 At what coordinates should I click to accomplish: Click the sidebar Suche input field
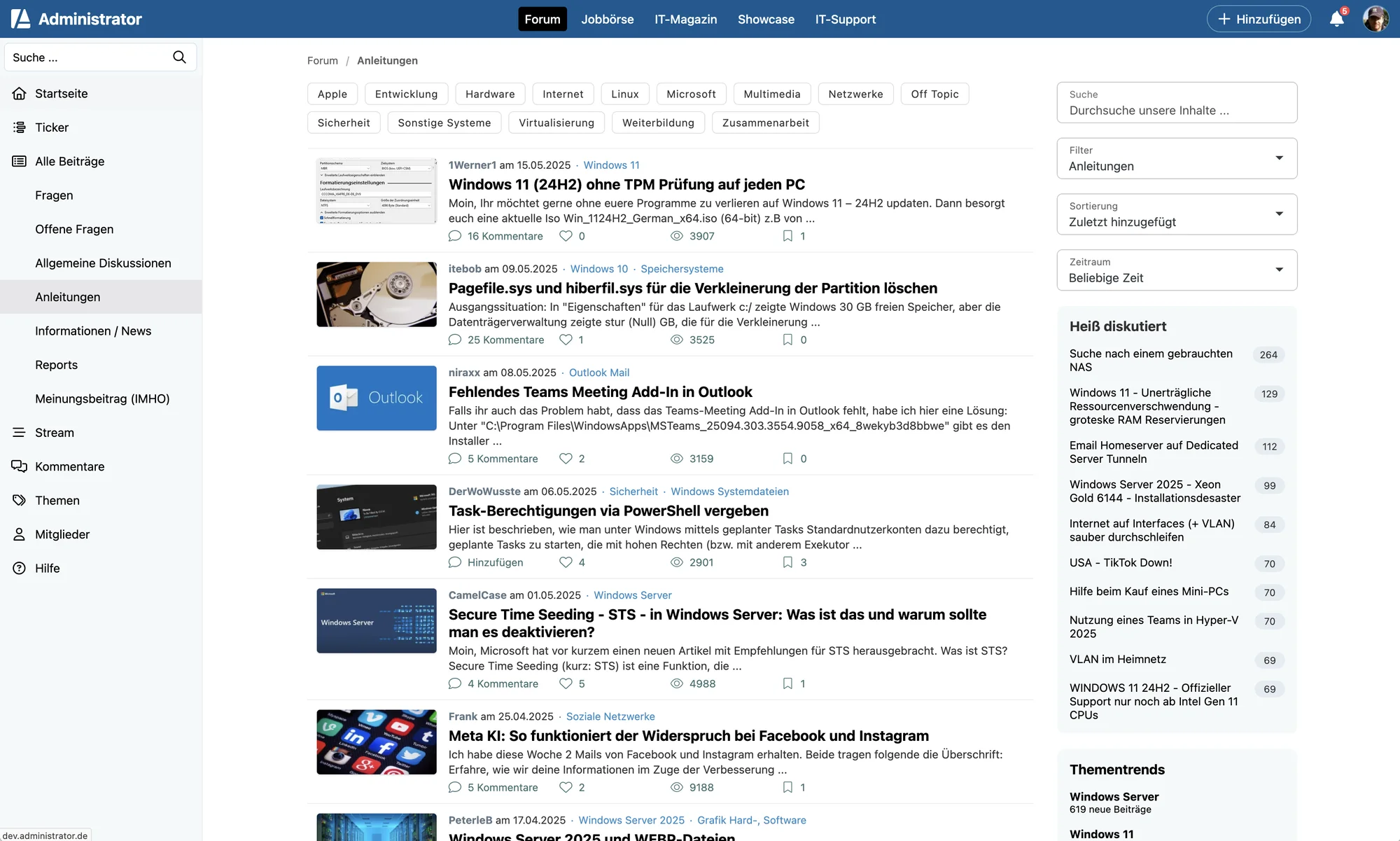tap(100, 57)
